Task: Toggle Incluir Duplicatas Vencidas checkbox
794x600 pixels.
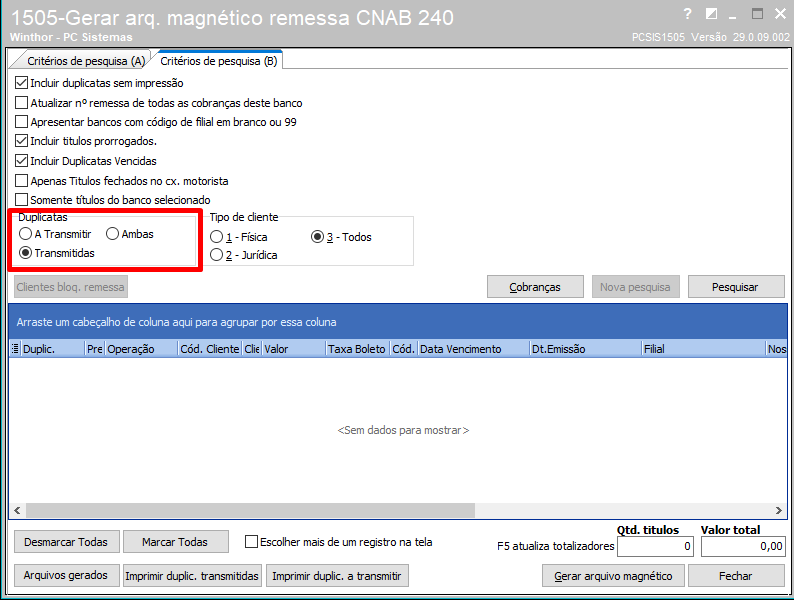Action: point(21,161)
